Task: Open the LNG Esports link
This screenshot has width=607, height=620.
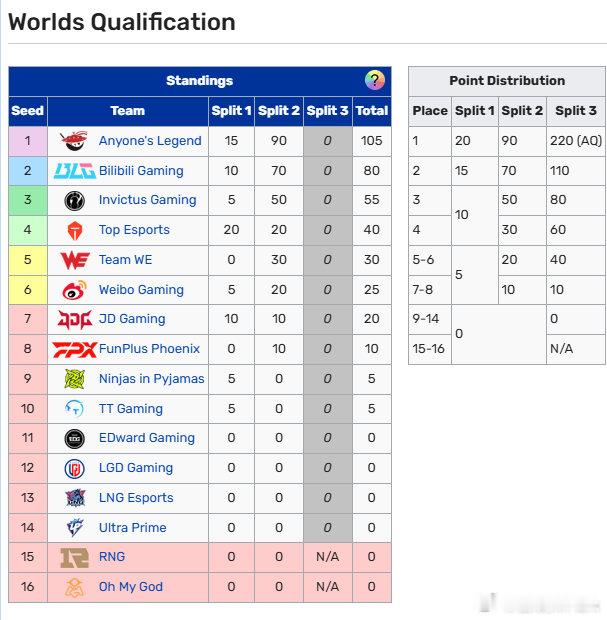Action: point(136,498)
